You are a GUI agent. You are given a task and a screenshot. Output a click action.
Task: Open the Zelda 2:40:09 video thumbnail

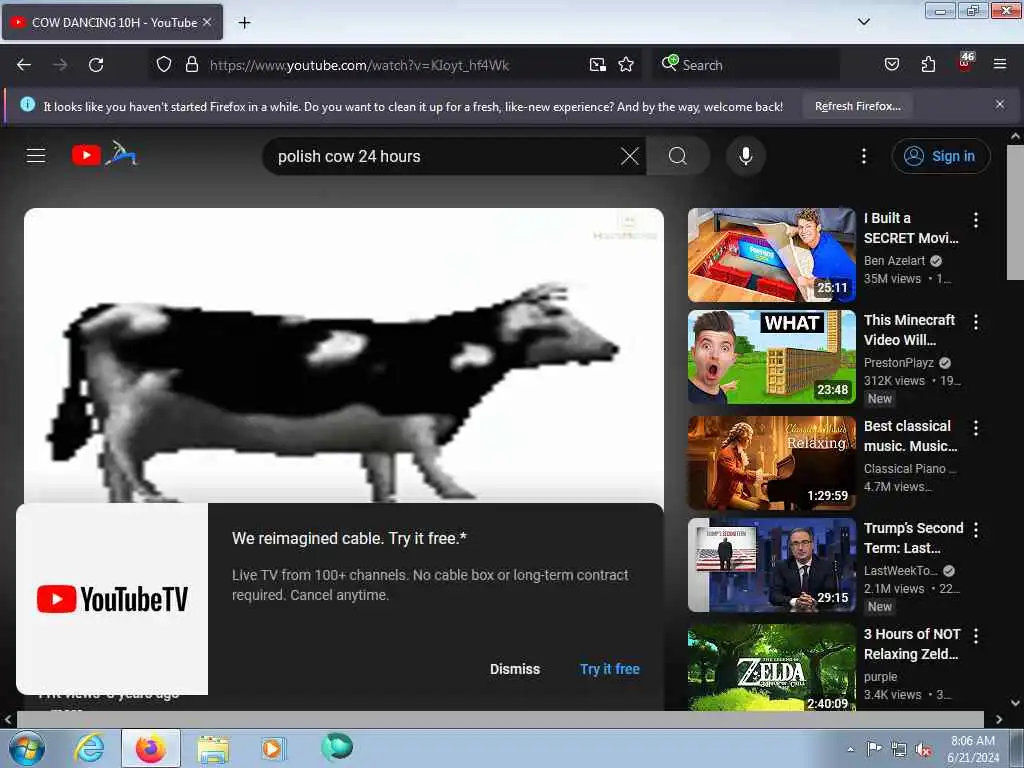coord(771,667)
